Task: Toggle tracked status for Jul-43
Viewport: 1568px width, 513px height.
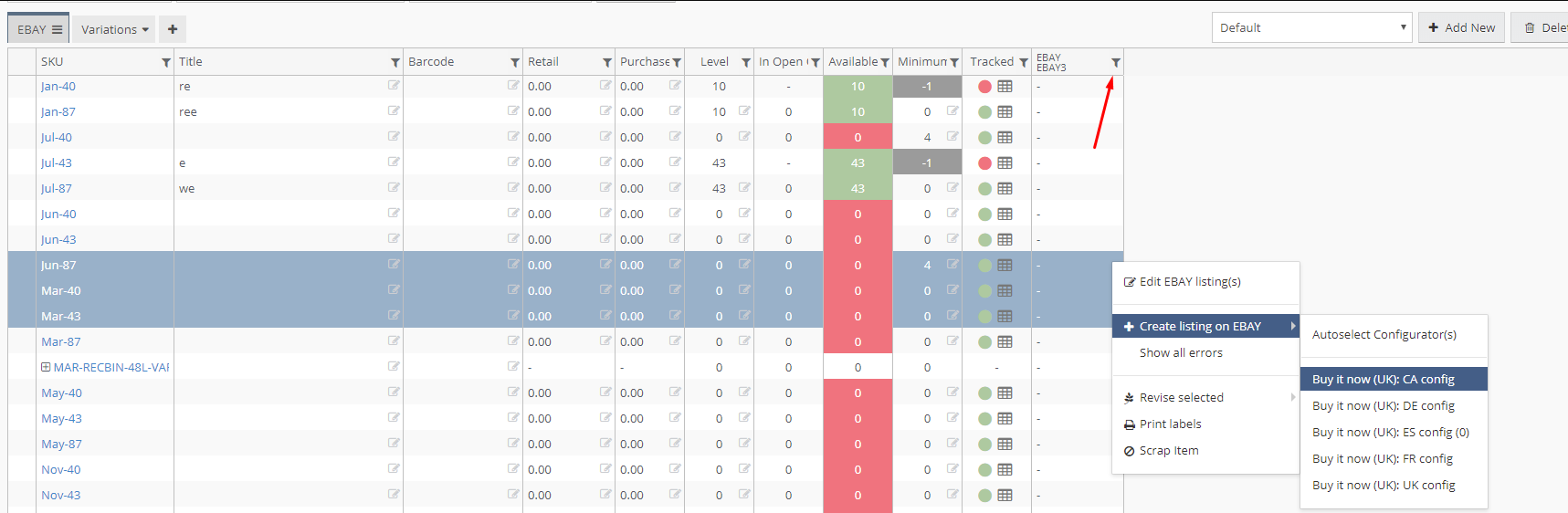Action: tap(984, 163)
